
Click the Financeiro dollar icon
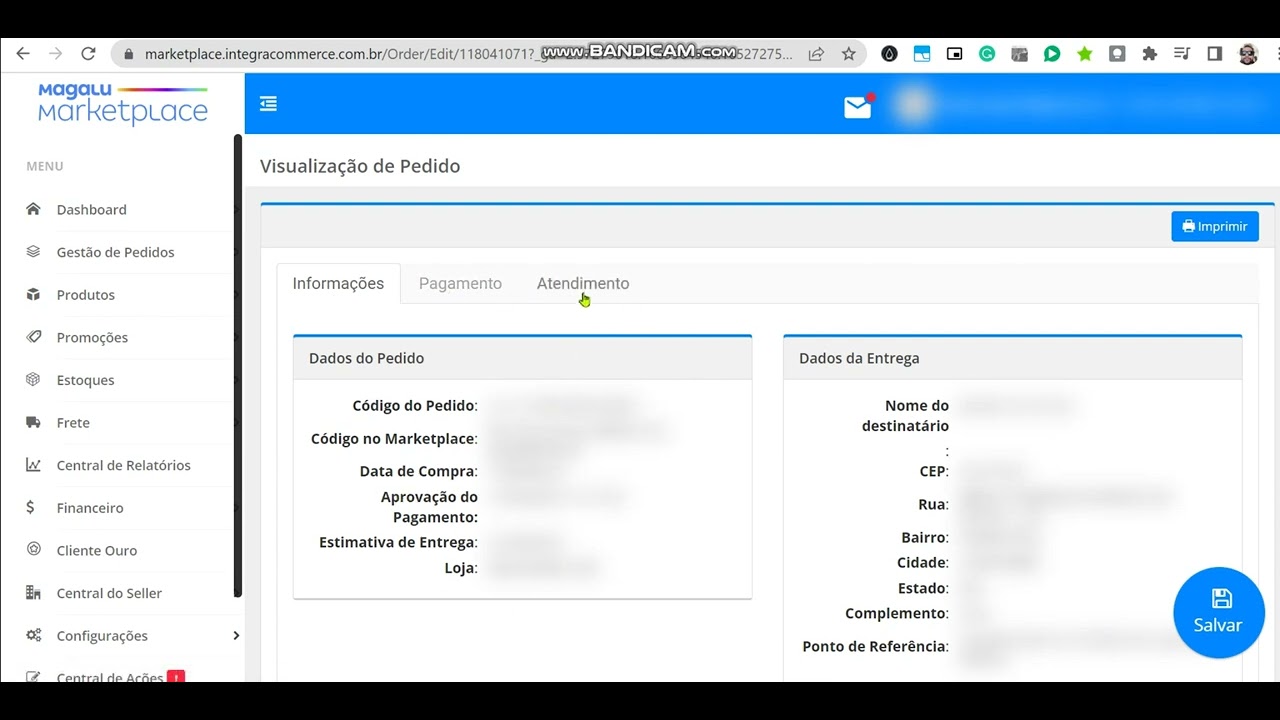click(x=31, y=508)
